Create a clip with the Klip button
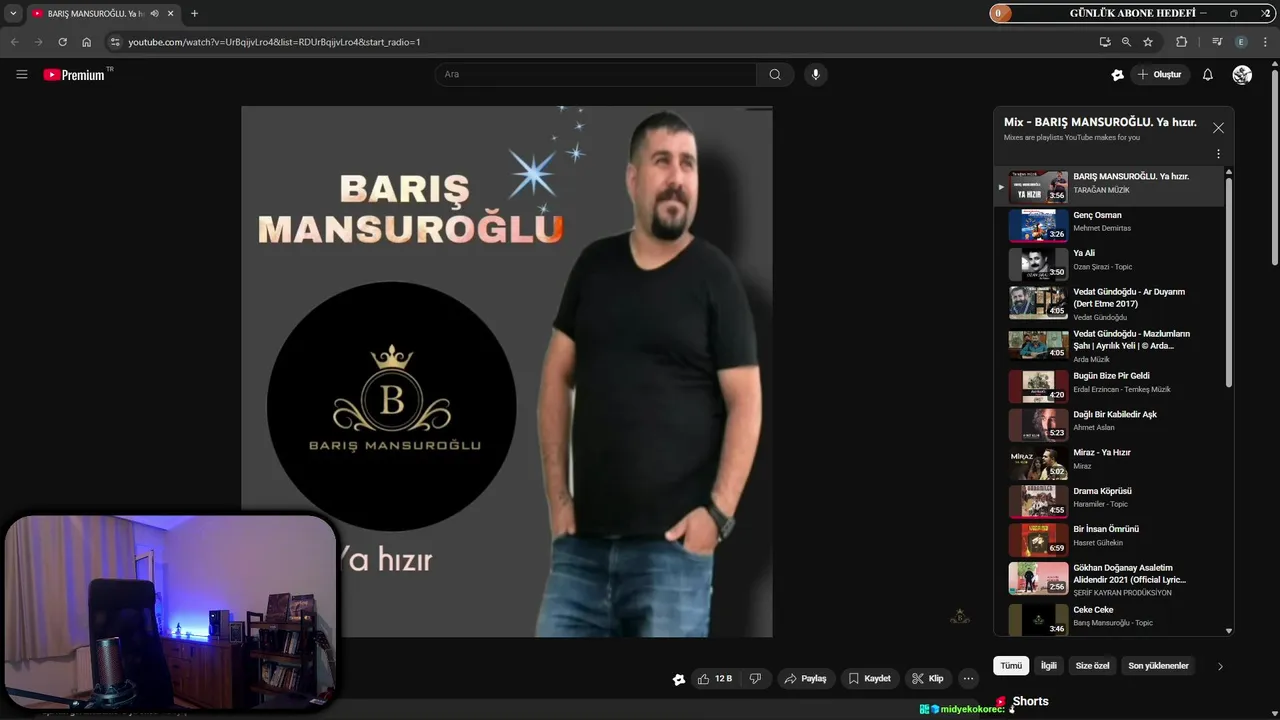The image size is (1280, 720). [x=928, y=678]
